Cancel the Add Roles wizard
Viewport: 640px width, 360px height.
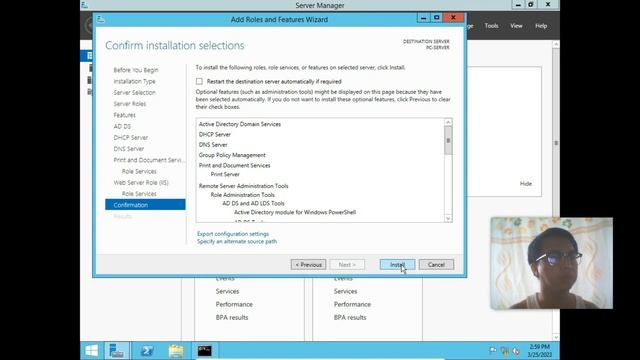click(x=436, y=264)
